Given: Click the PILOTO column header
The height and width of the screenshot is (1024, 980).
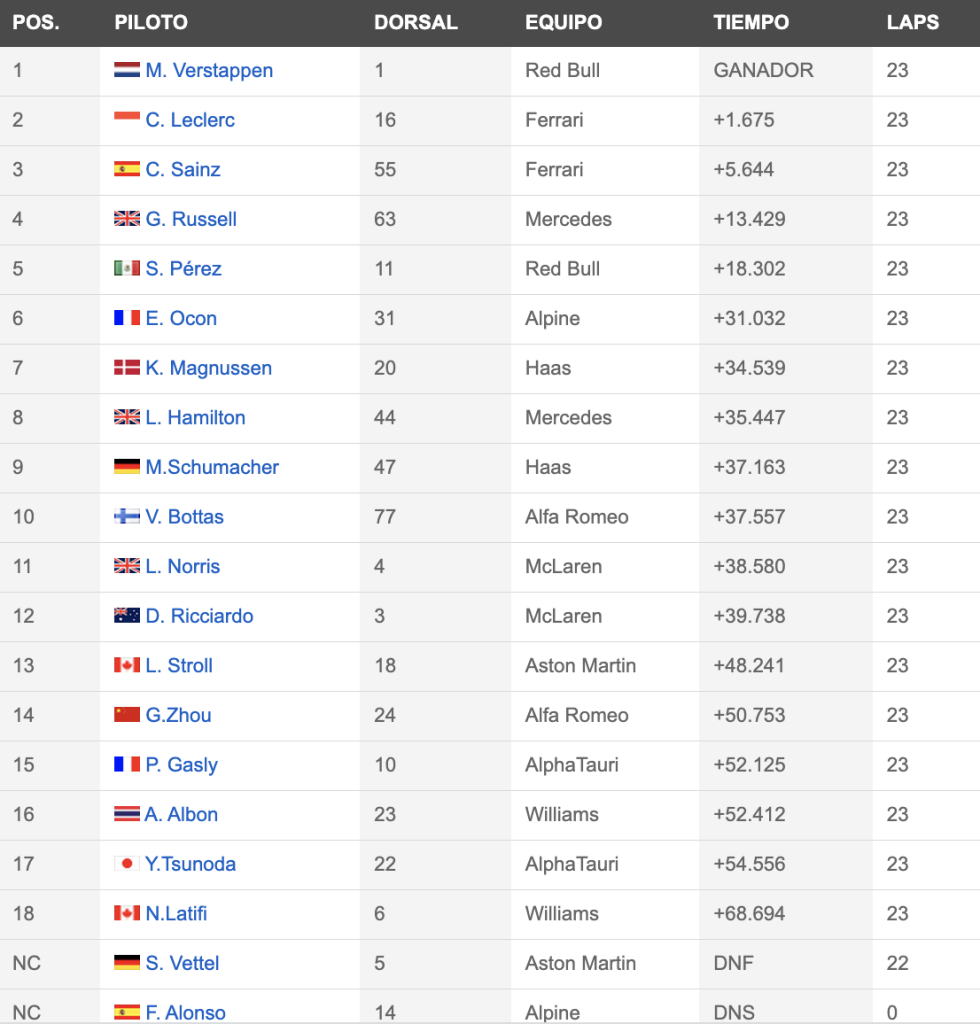Looking at the screenshot, I should (x=151, y=22).
